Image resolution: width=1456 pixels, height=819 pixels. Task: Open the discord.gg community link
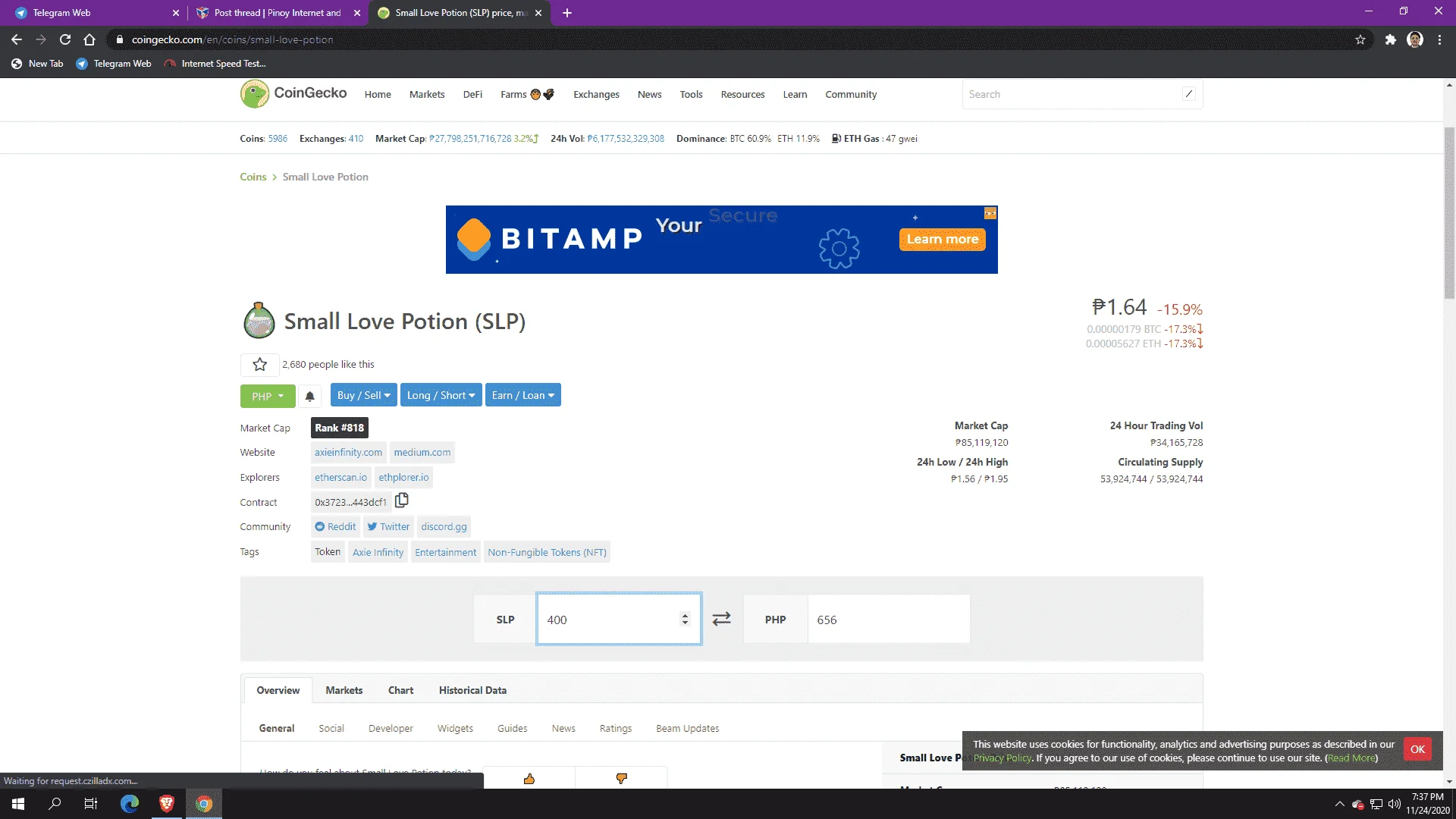pos(444,526)
